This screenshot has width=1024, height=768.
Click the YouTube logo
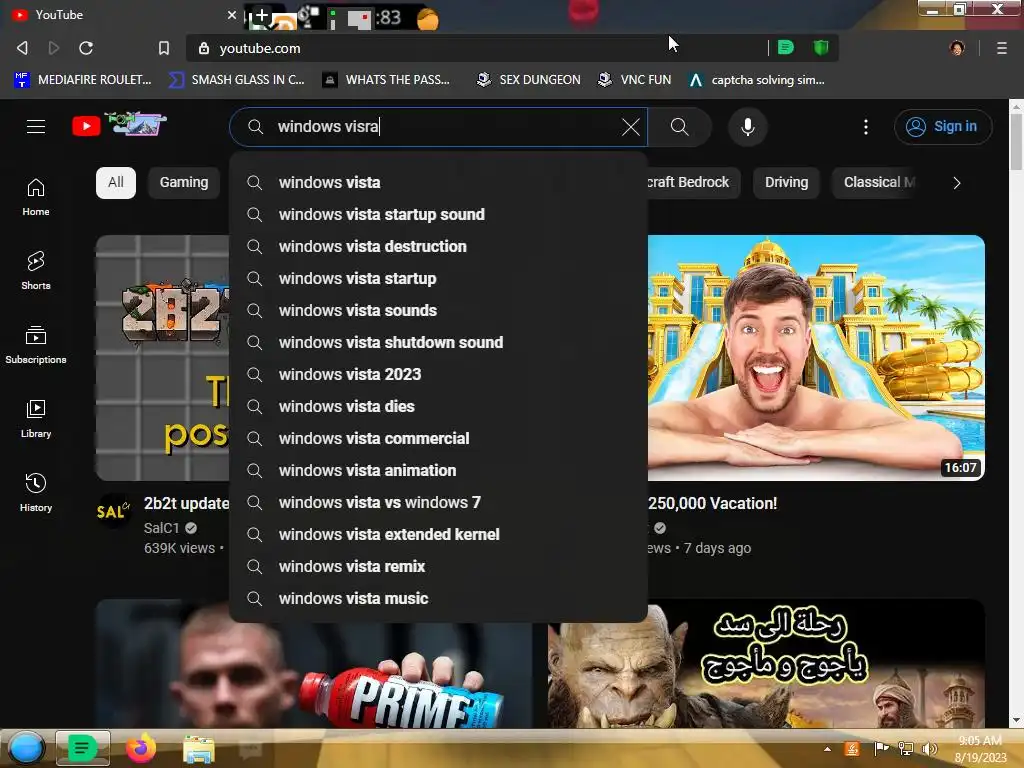(x=120, y=124)
